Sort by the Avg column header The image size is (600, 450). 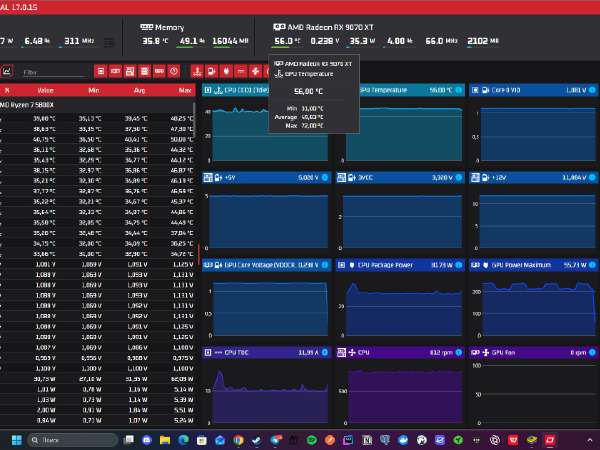tap(140, 91)
